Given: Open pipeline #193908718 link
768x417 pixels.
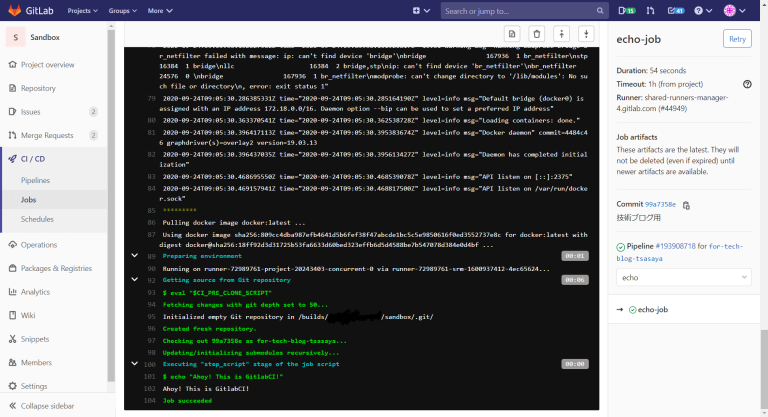Looking at the screenshot, I should point(675,246).
